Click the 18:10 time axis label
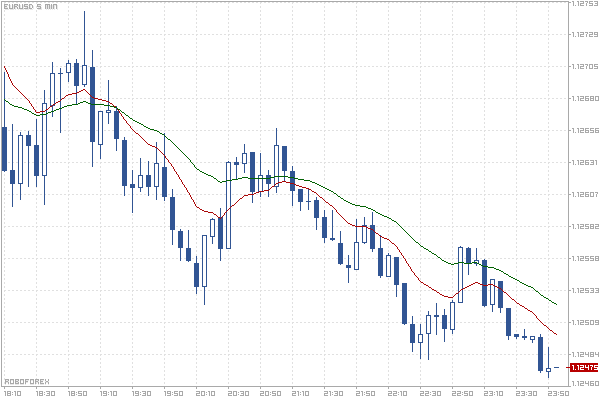Image resolution: width=600 pixels, height=400 pixels. 13,393
